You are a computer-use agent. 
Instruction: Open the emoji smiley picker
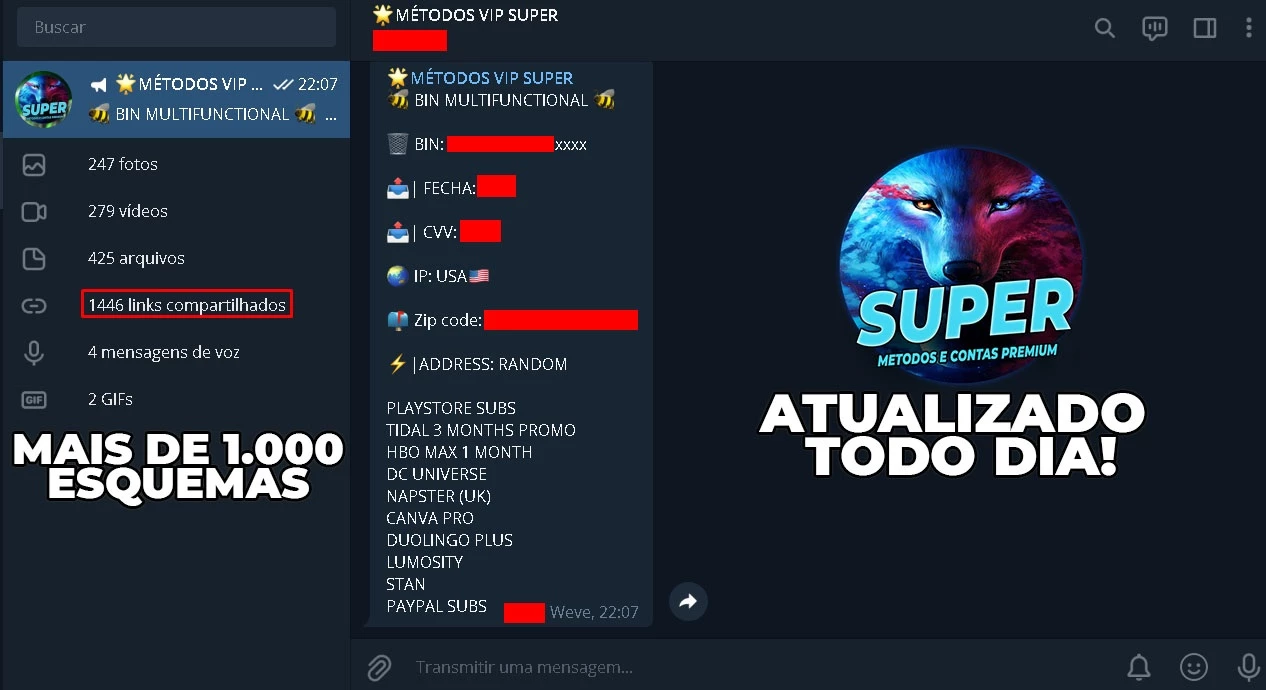click(1193, 667)
